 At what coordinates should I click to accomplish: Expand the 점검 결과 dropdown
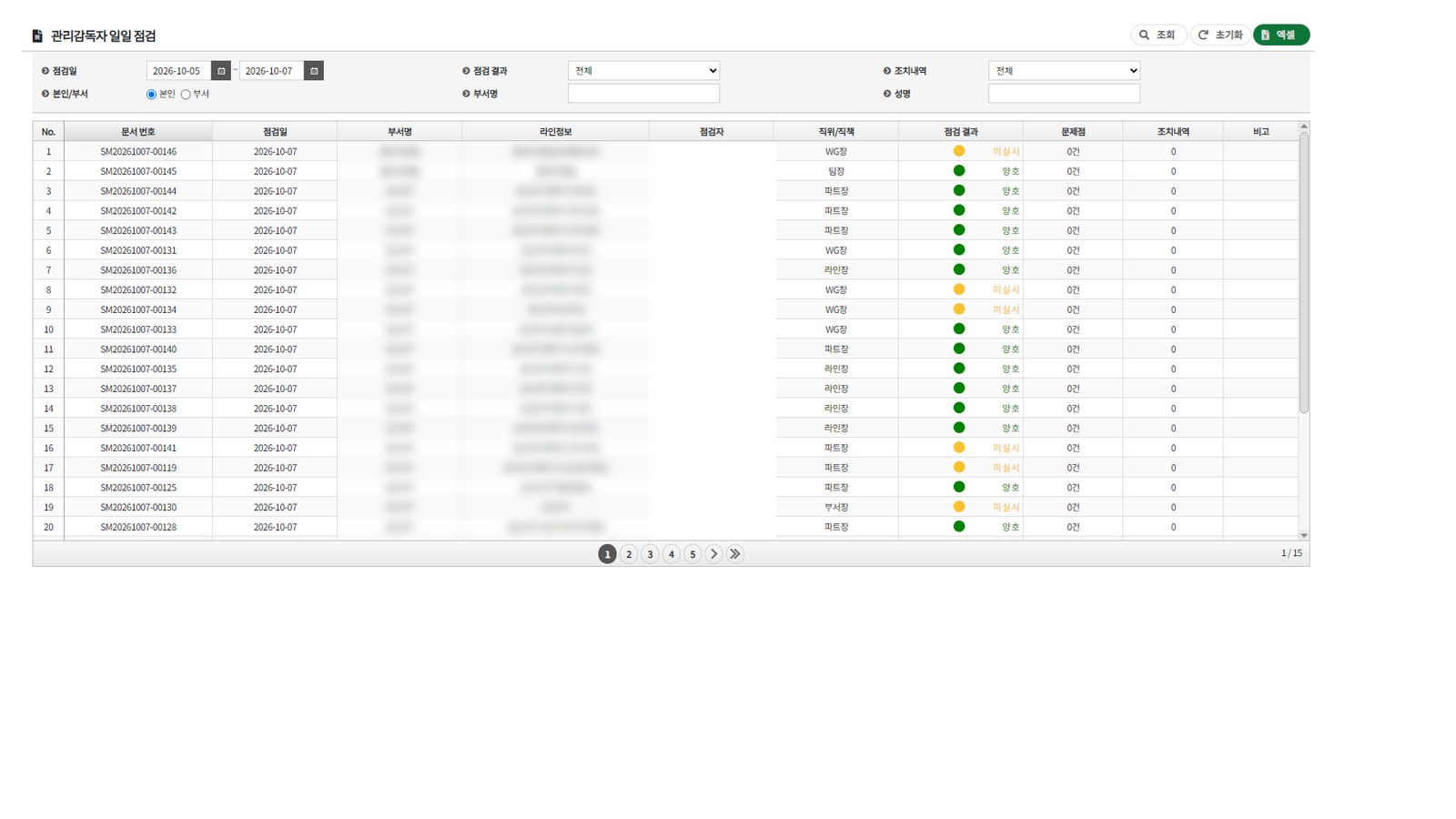click(643, 71)
